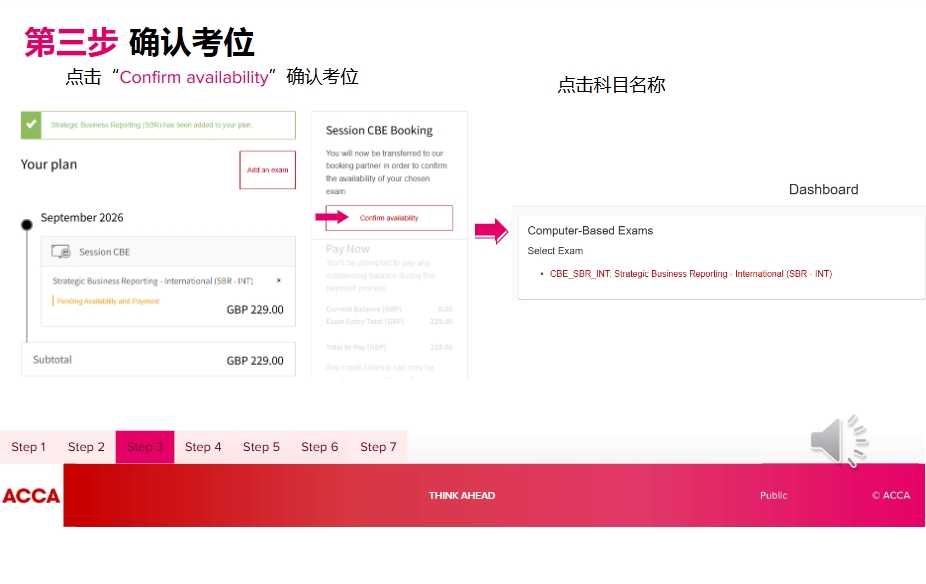The height and width of the screenshot is (584, 926).
Task: Click the 'Dashboard' title
Action: click(x=824, y=190)
